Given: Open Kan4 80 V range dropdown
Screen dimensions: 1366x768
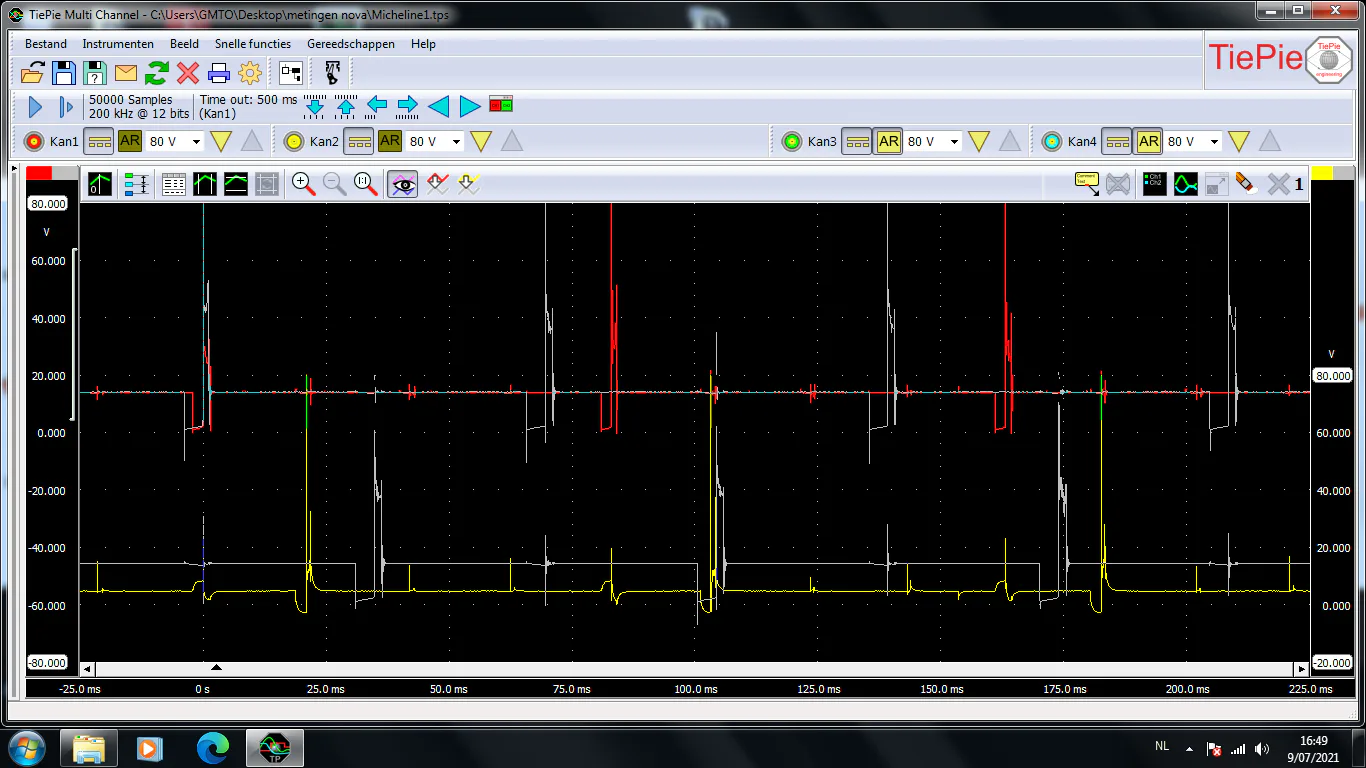Looking at the screenshot, I should pyautogui.click(x=1214, y=142).
